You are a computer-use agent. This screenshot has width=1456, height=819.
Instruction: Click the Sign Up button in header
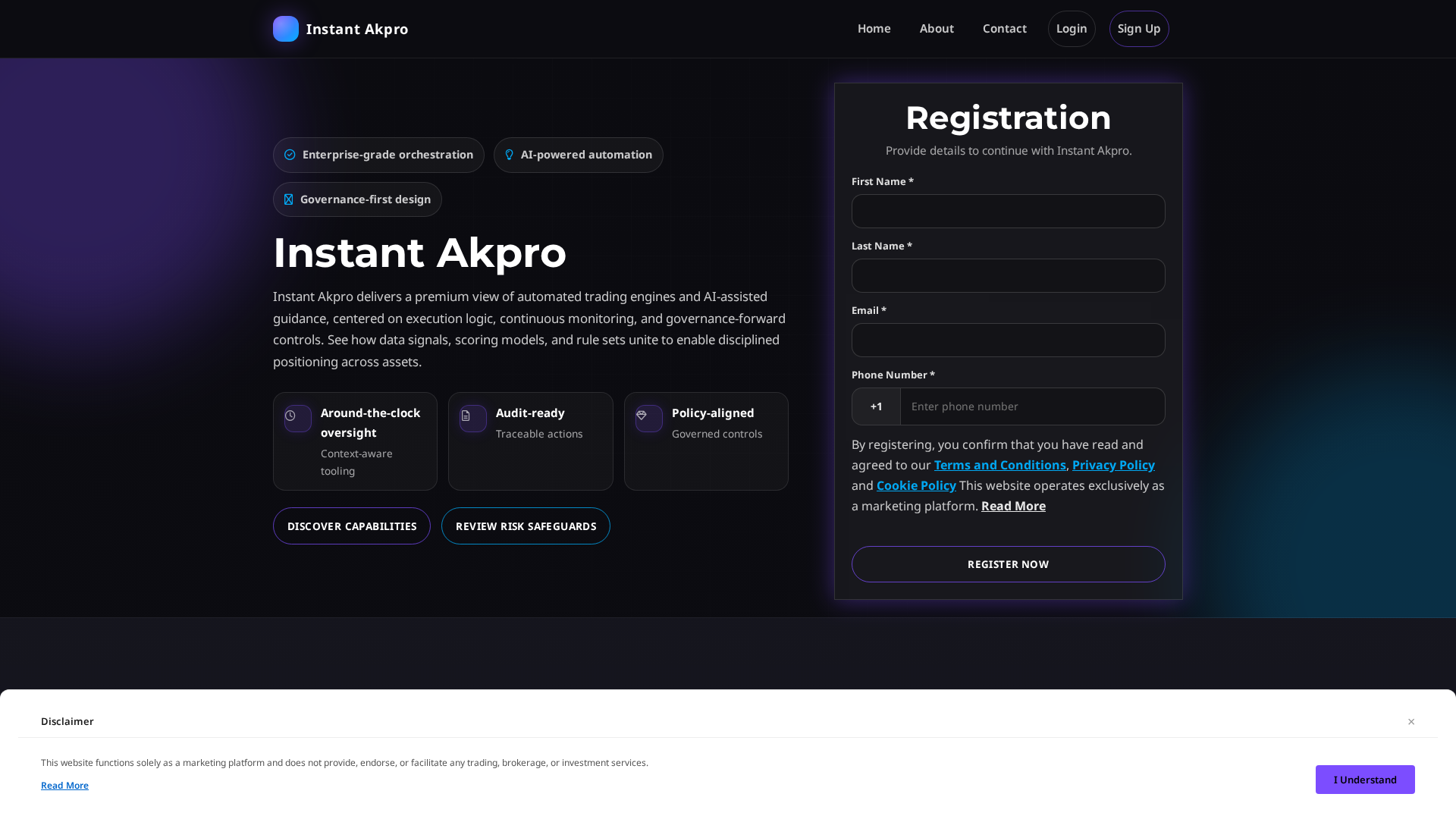pyautogui.click(x=1139, y=29)
